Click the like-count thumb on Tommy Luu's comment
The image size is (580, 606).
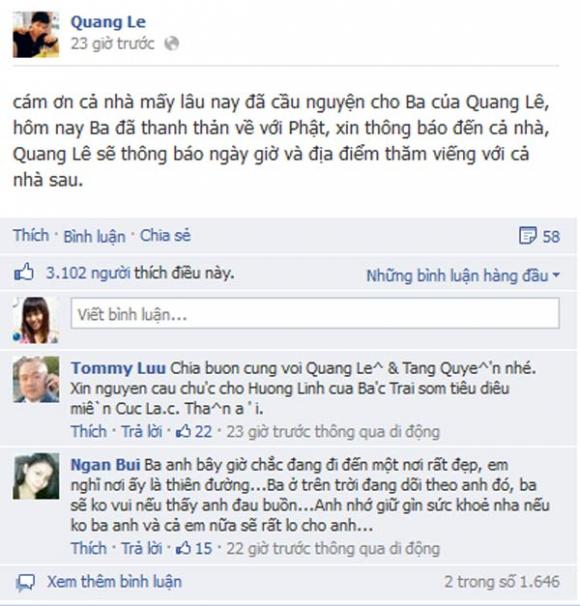coord(183,431)
